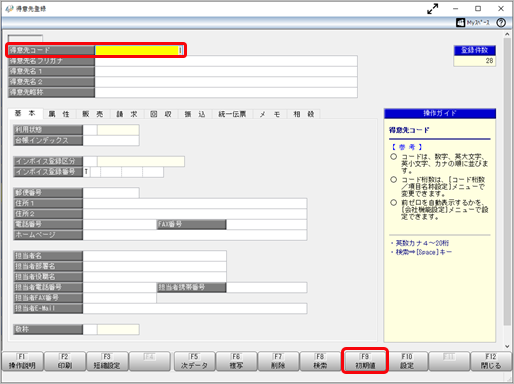The image size is (514, 384).
Task: Click the F6 複写 copy button
Action: tap(236, 361)
